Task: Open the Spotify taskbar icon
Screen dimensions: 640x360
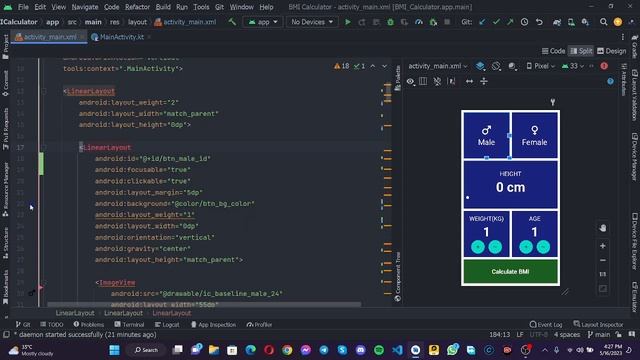Action: pos(379,350)
